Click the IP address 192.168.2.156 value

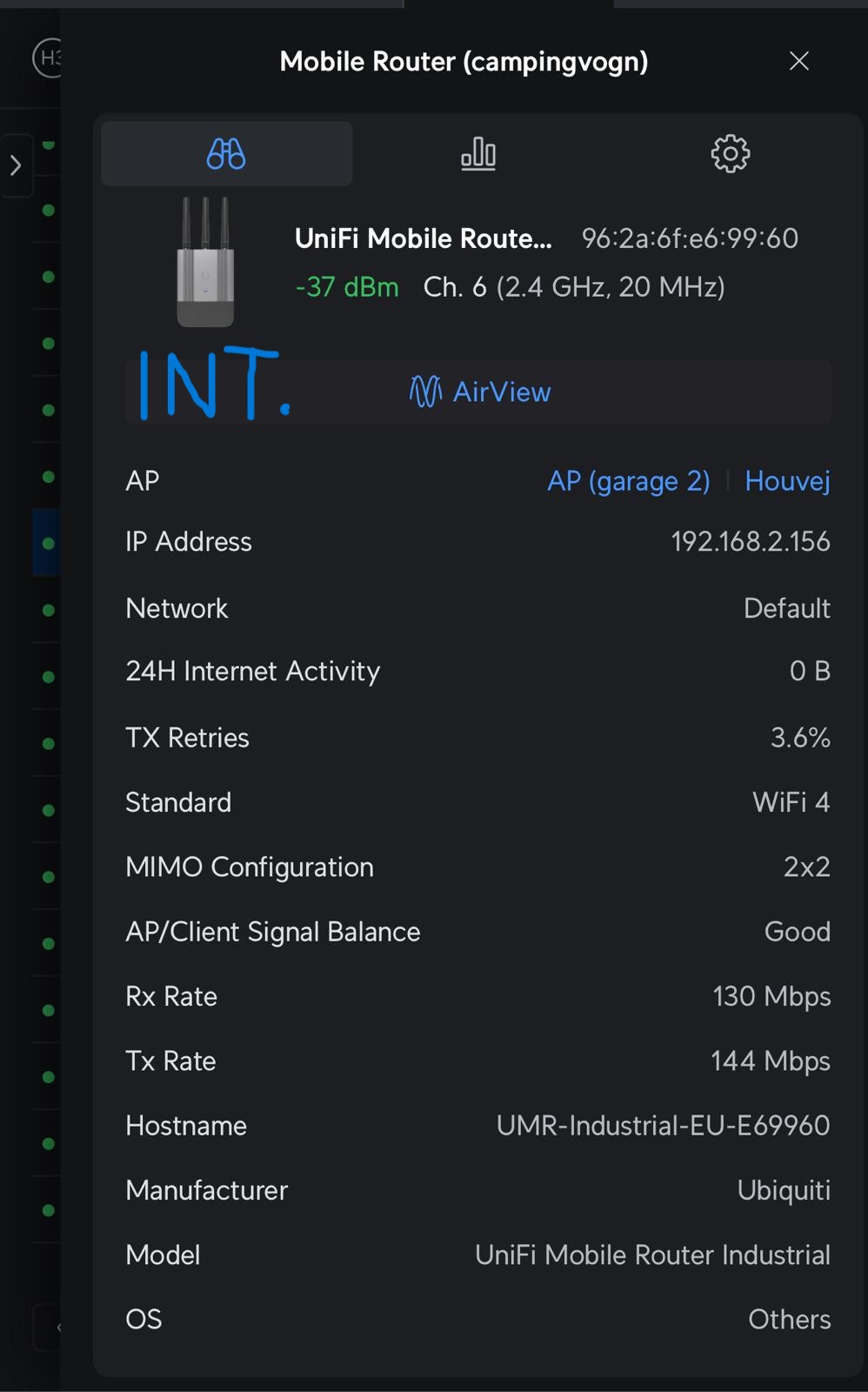pyautogui.click(x=750, y=542)
